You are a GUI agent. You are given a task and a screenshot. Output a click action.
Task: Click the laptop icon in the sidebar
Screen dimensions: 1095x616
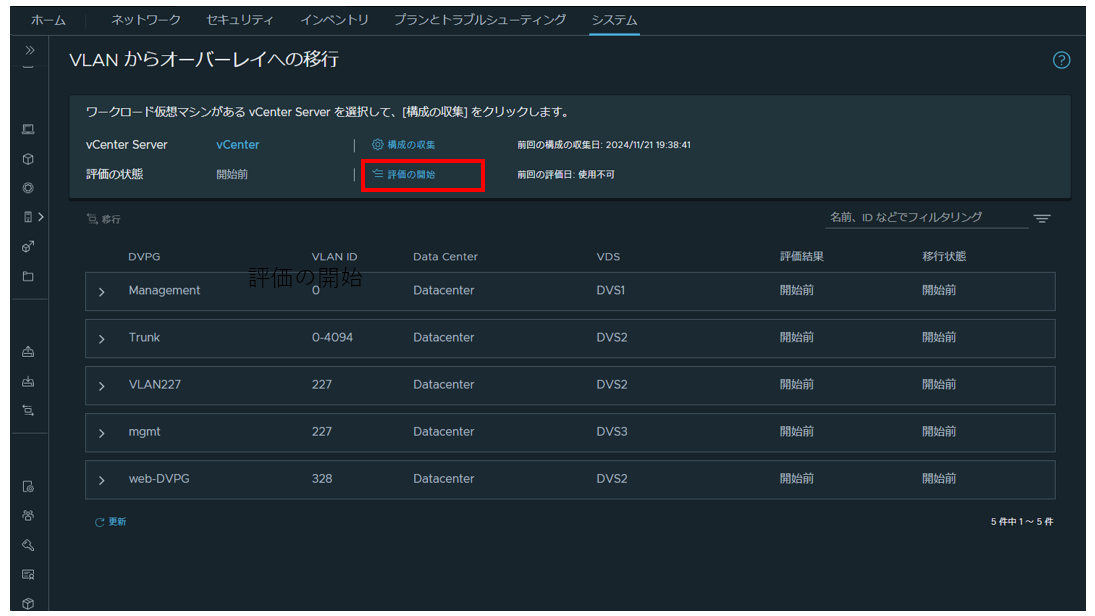coord(28,129)
